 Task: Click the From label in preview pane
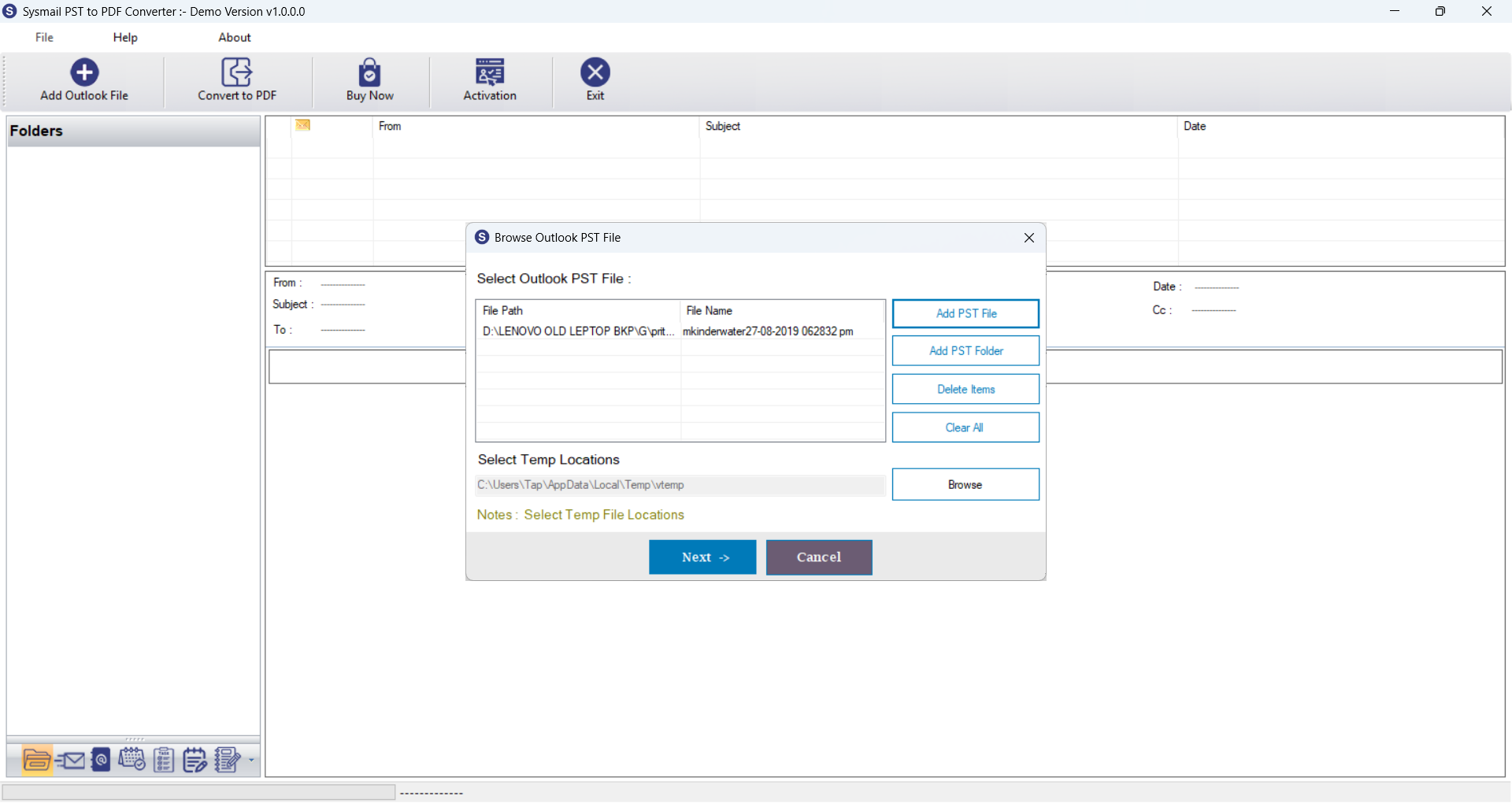tap(287, 283)
